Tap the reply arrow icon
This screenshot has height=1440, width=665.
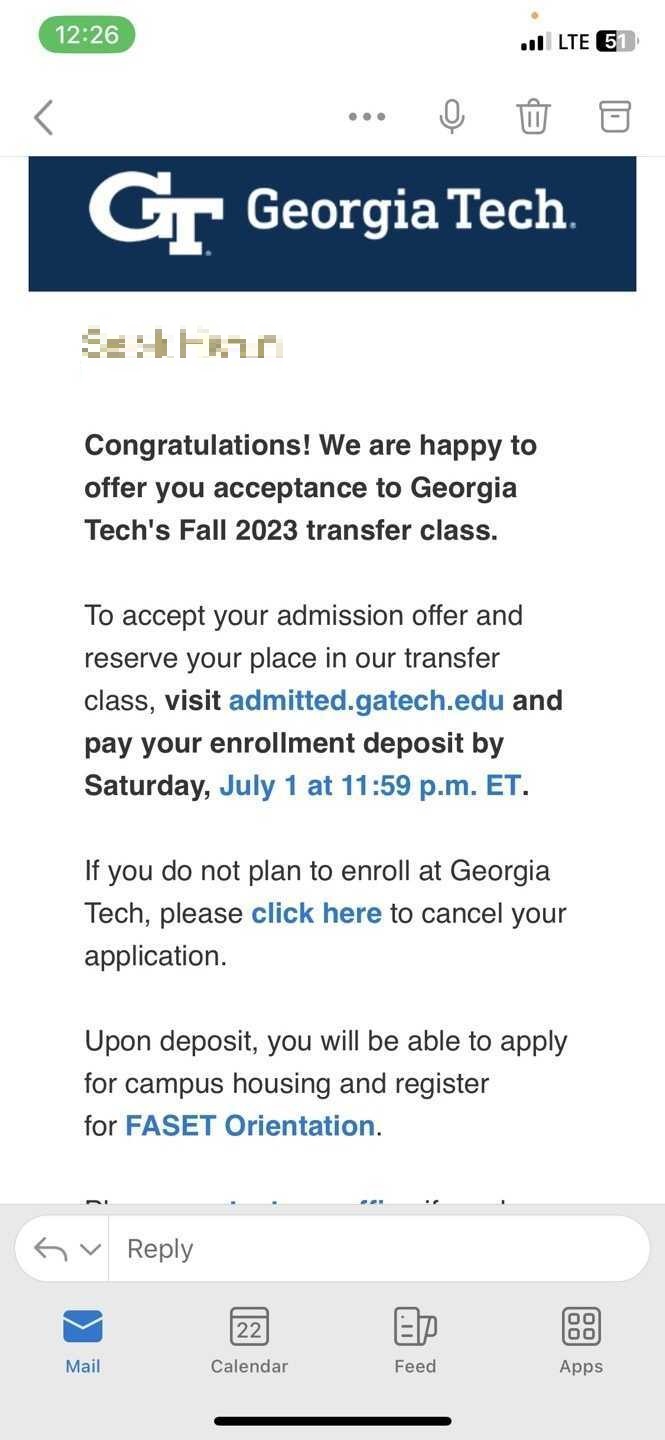click(x=50, y=1248)
